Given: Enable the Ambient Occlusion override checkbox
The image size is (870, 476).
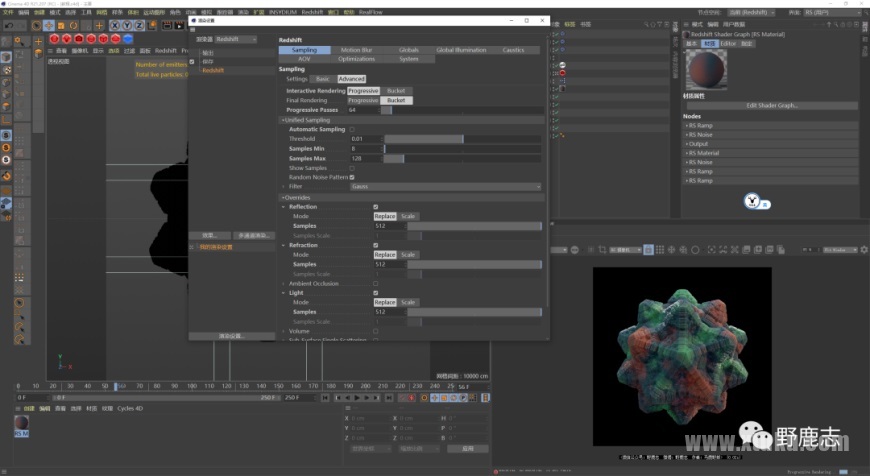Looking at the screenshot, I should click(376, 283).
